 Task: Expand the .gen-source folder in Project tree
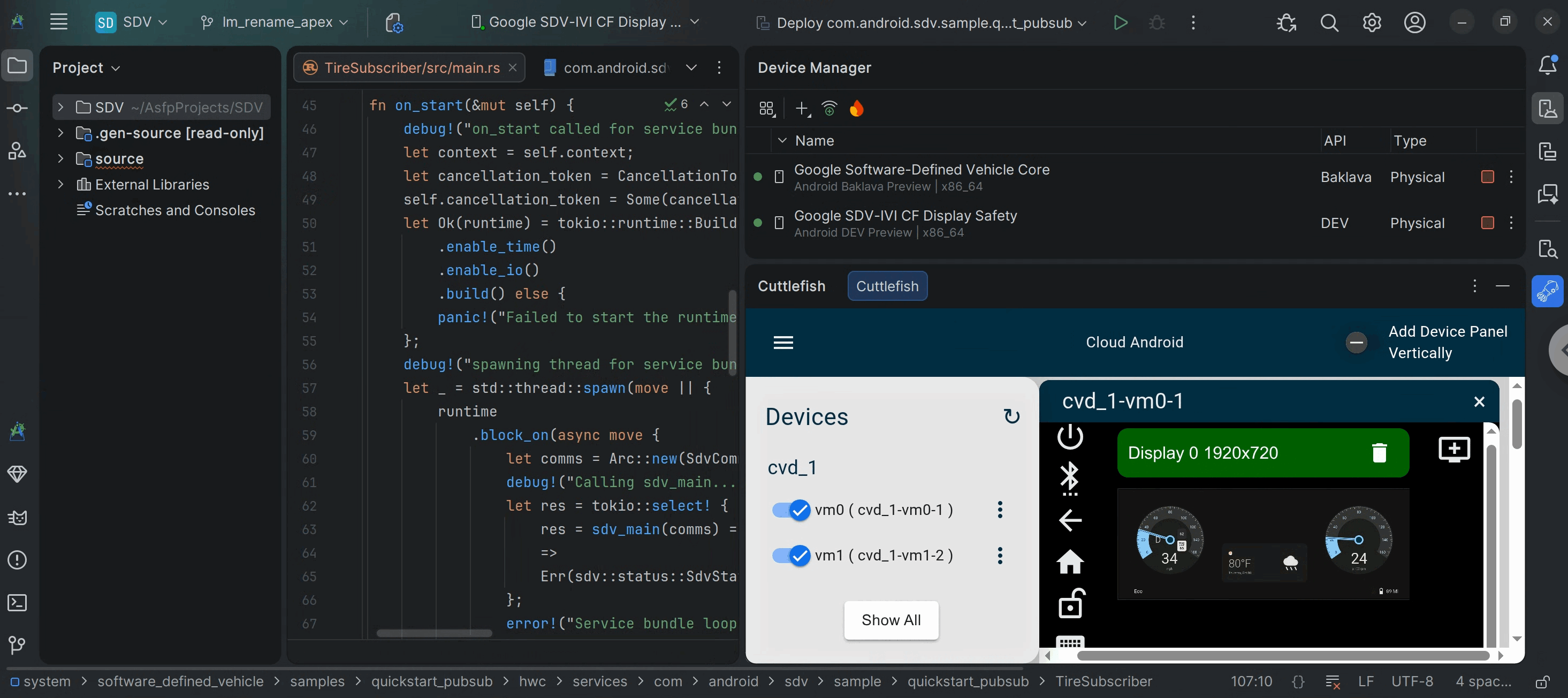(x=60, y=133)
